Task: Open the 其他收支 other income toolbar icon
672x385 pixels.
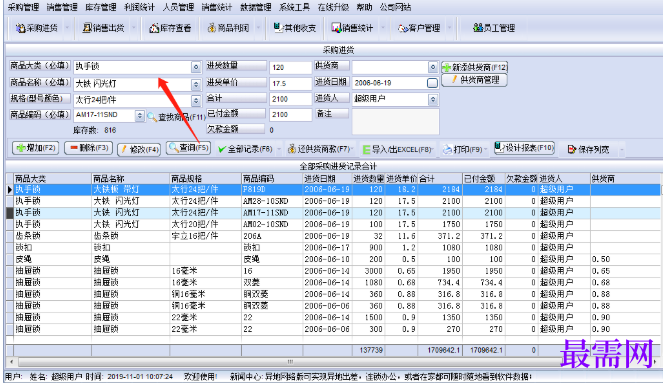Action: tap(295, 28)
